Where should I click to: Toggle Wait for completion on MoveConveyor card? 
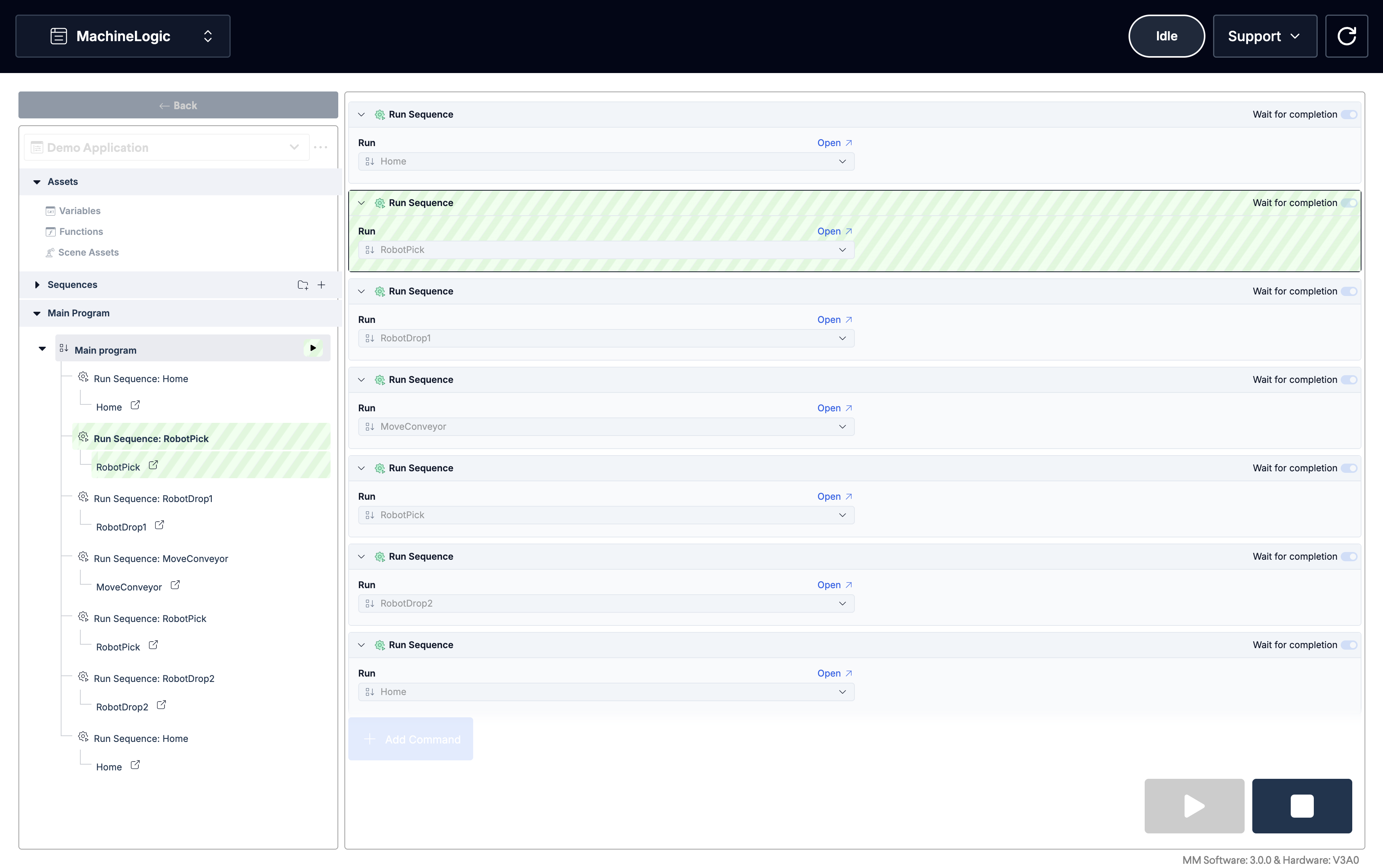pos(1349,380)
